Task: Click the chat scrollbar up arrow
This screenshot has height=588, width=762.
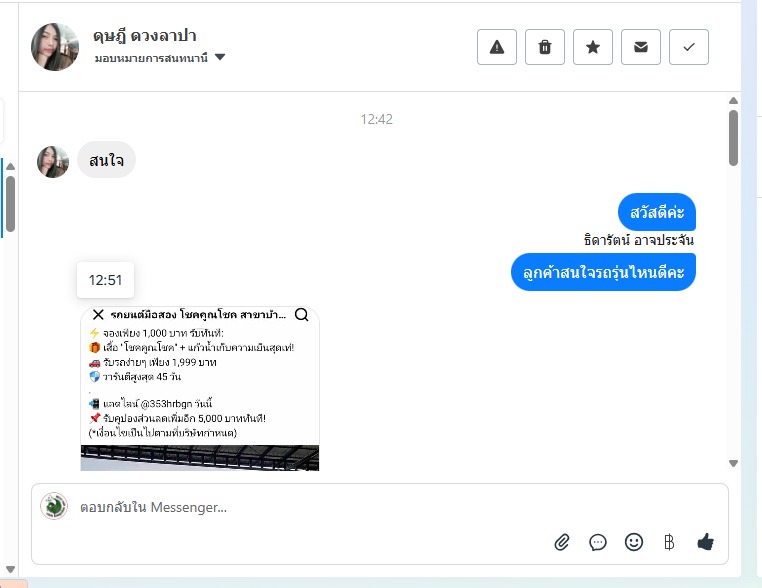Action: coord(733,101)
